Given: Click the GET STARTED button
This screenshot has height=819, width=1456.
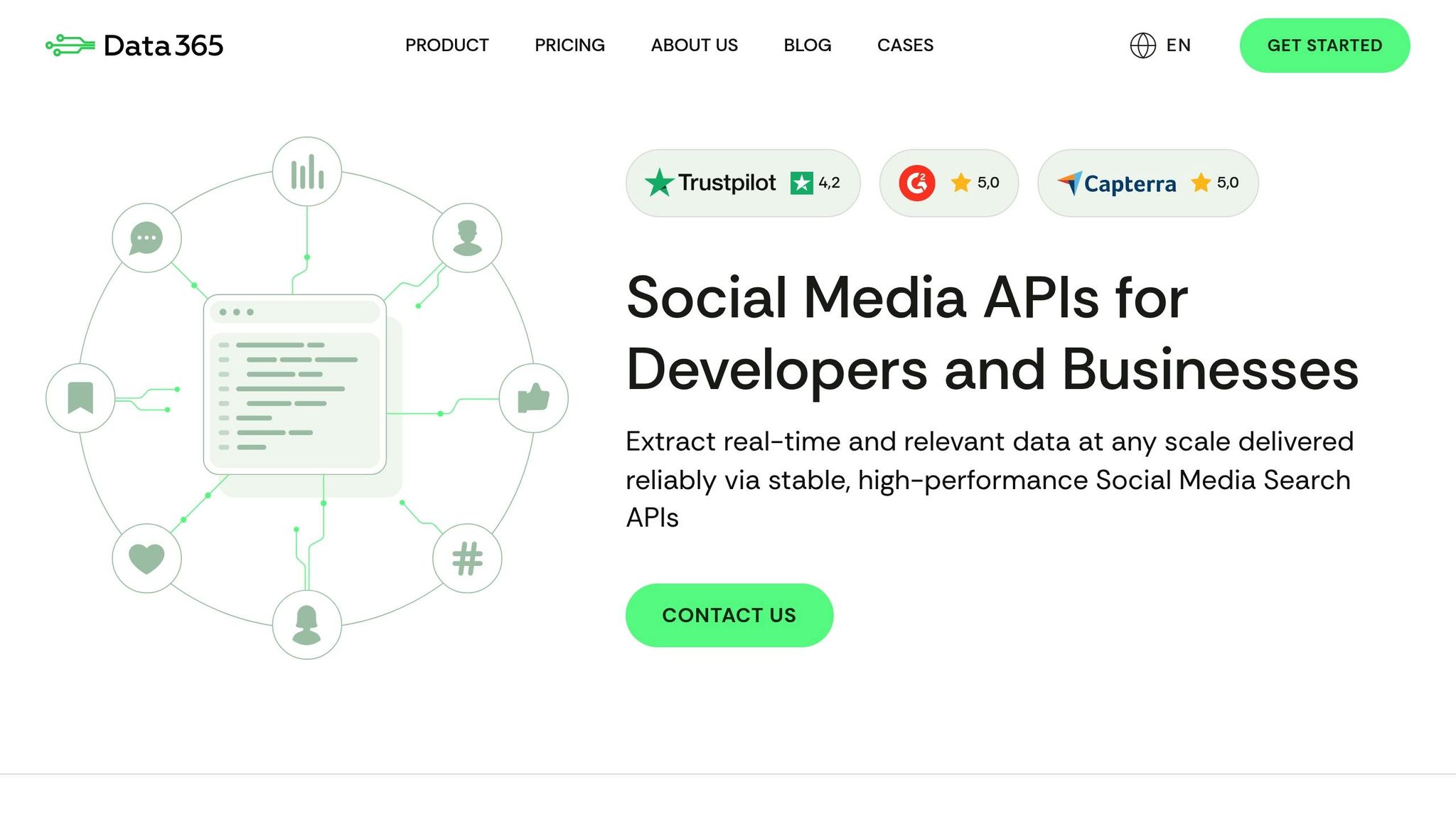Looking at the screenshot, I should click(1324, 45).
